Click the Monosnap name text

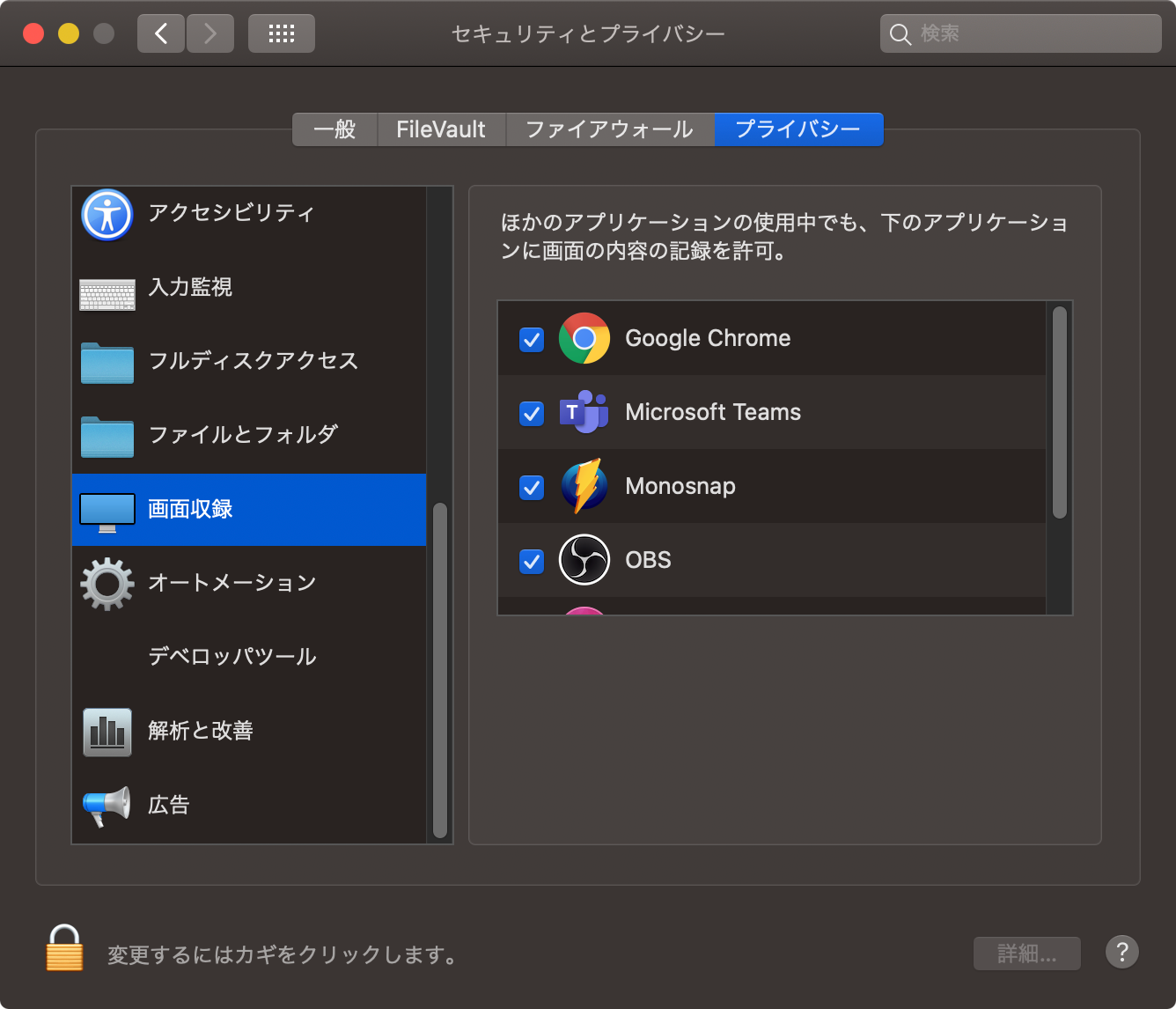(x=680, y=486)
